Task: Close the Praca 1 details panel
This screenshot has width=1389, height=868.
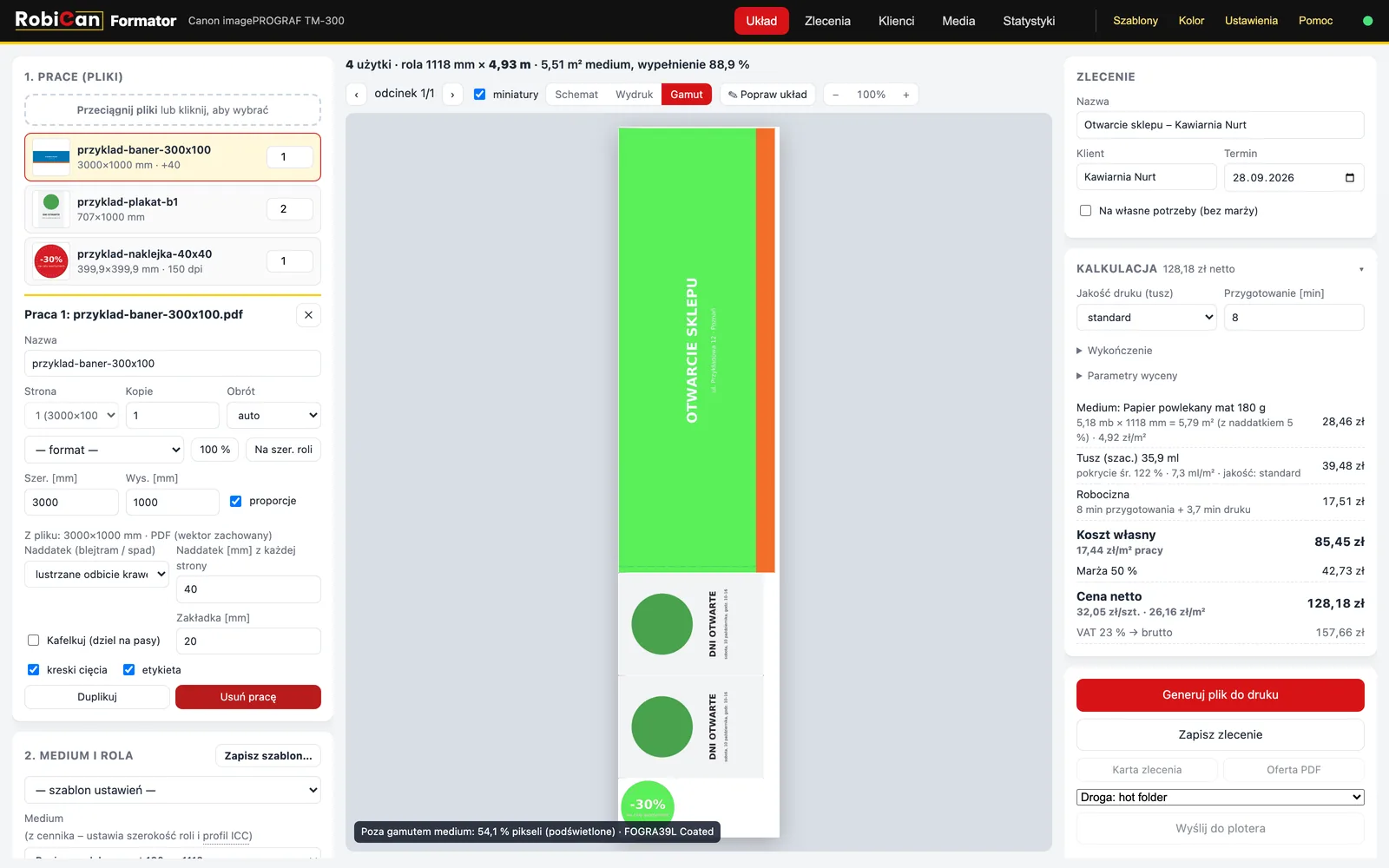Action: (308, 315)
